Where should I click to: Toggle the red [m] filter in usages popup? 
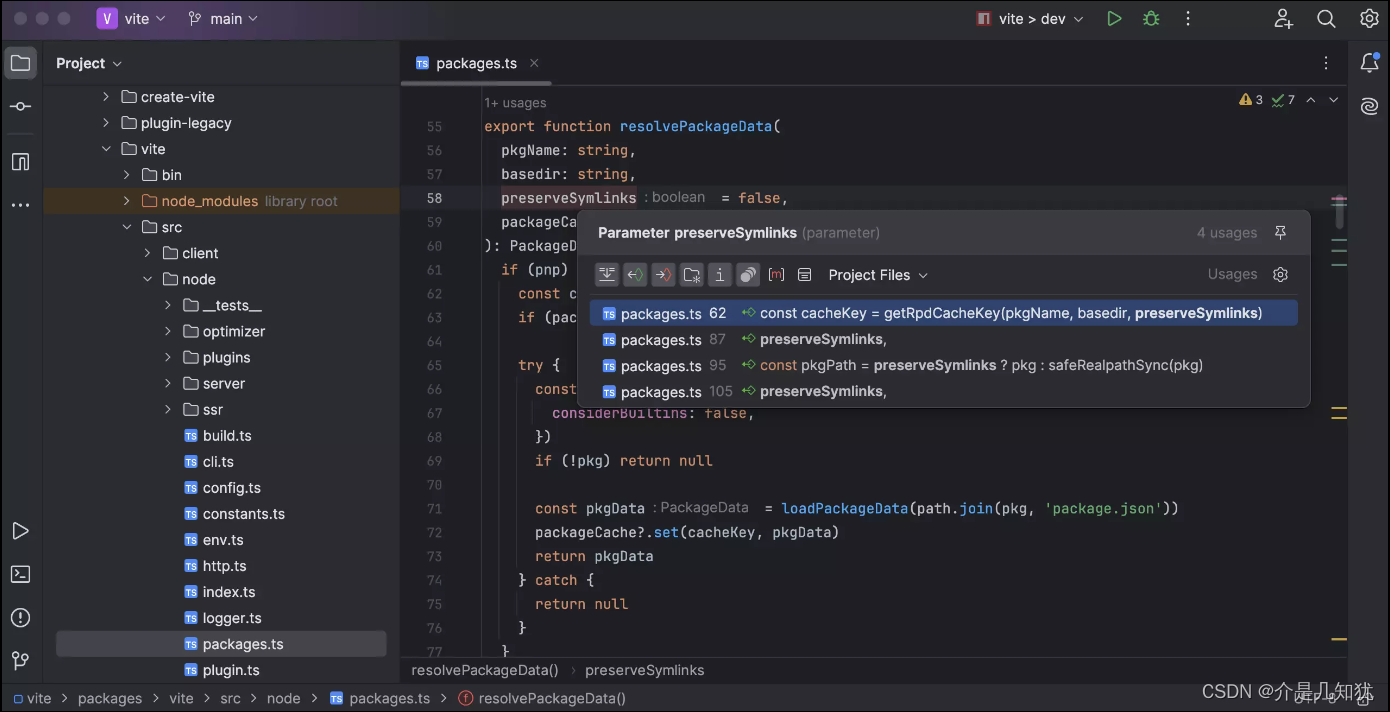coord(776,275)
